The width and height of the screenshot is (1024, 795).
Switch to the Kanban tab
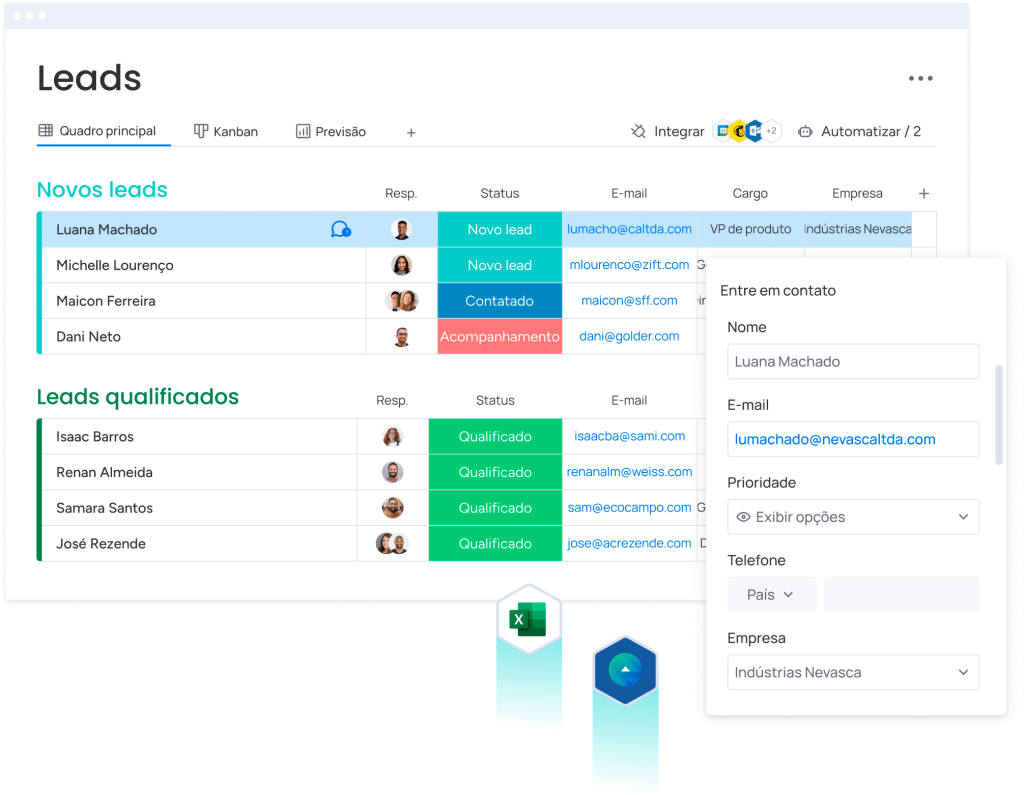[x=226, y=132]
